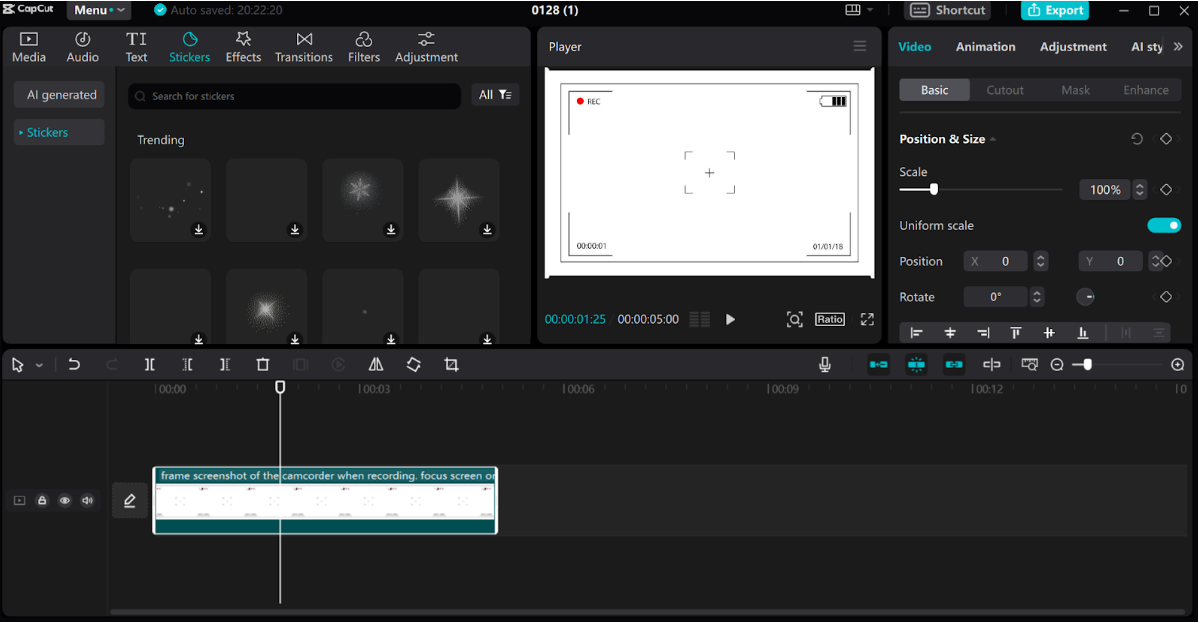
Task: Click the rotation dial control
Action: pos(1086,296)
